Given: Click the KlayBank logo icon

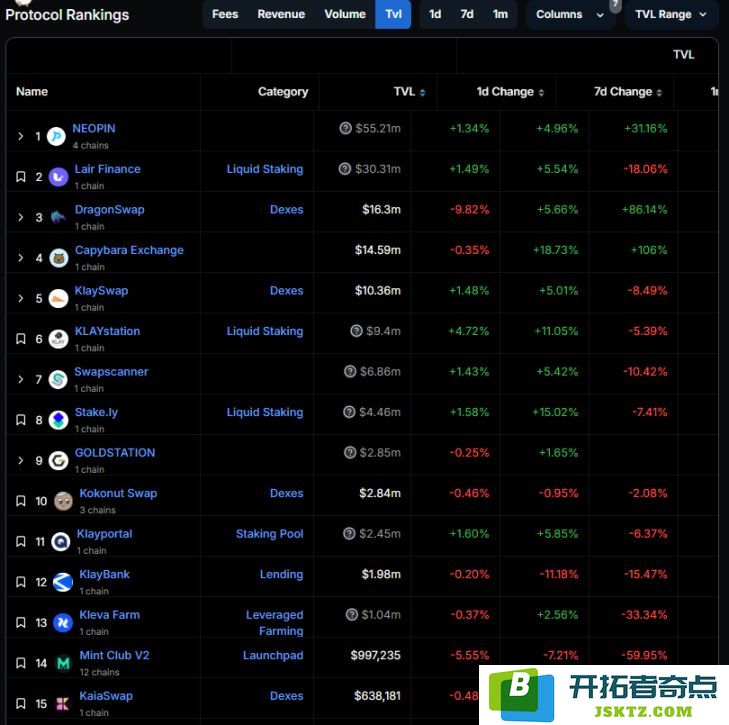Looking at the screenshot, I should coord(63,582).
